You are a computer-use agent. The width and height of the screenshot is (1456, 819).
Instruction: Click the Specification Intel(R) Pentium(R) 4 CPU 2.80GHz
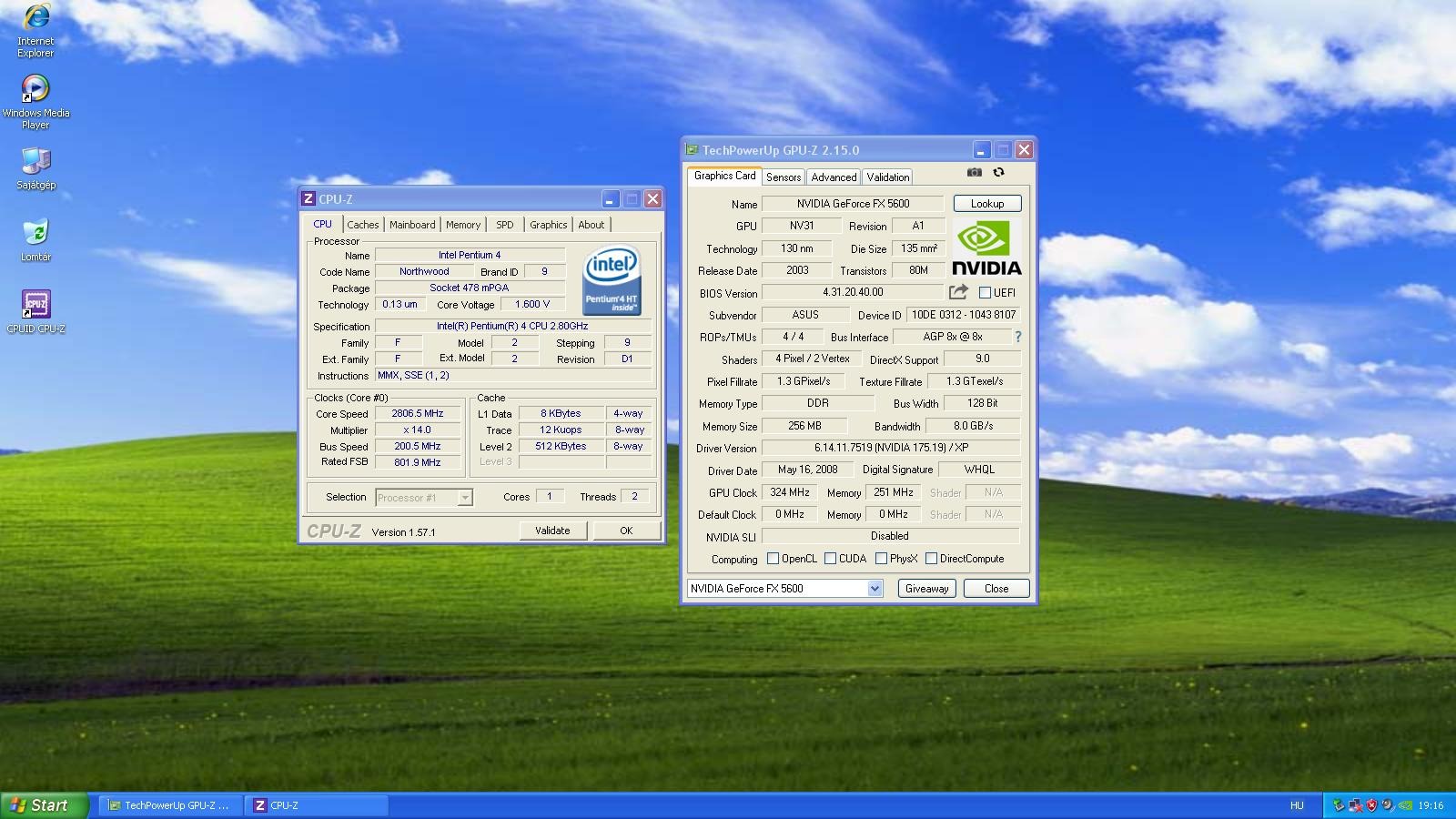coord(512,326)
